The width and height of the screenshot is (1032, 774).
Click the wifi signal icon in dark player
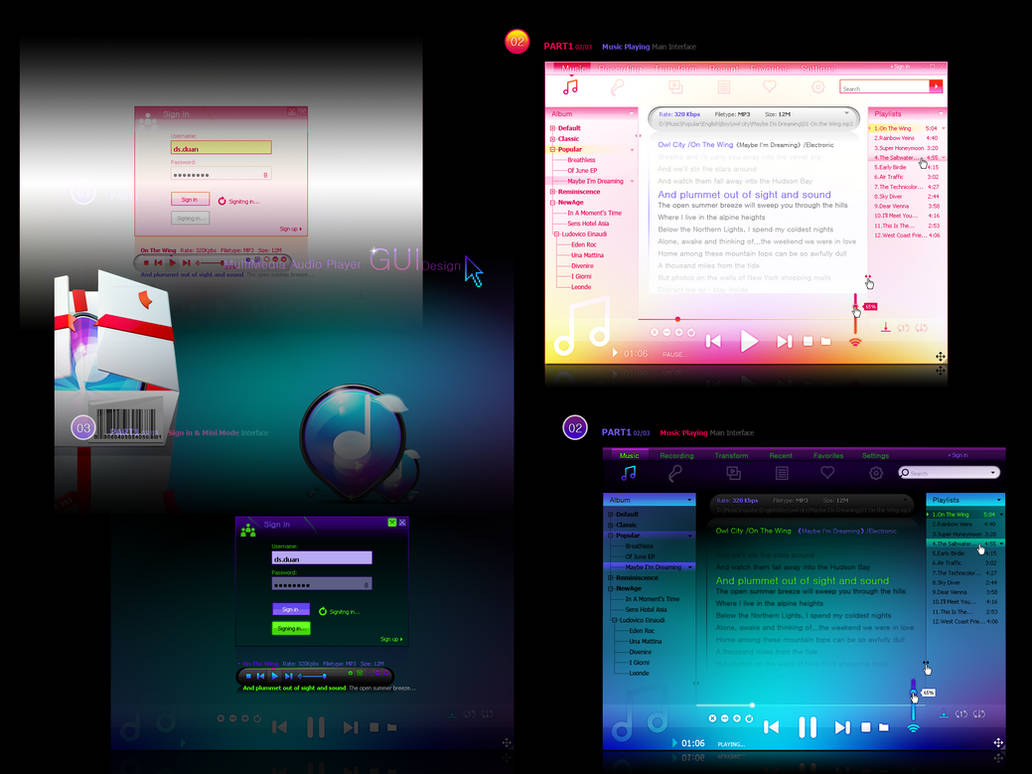click(913, 728)
